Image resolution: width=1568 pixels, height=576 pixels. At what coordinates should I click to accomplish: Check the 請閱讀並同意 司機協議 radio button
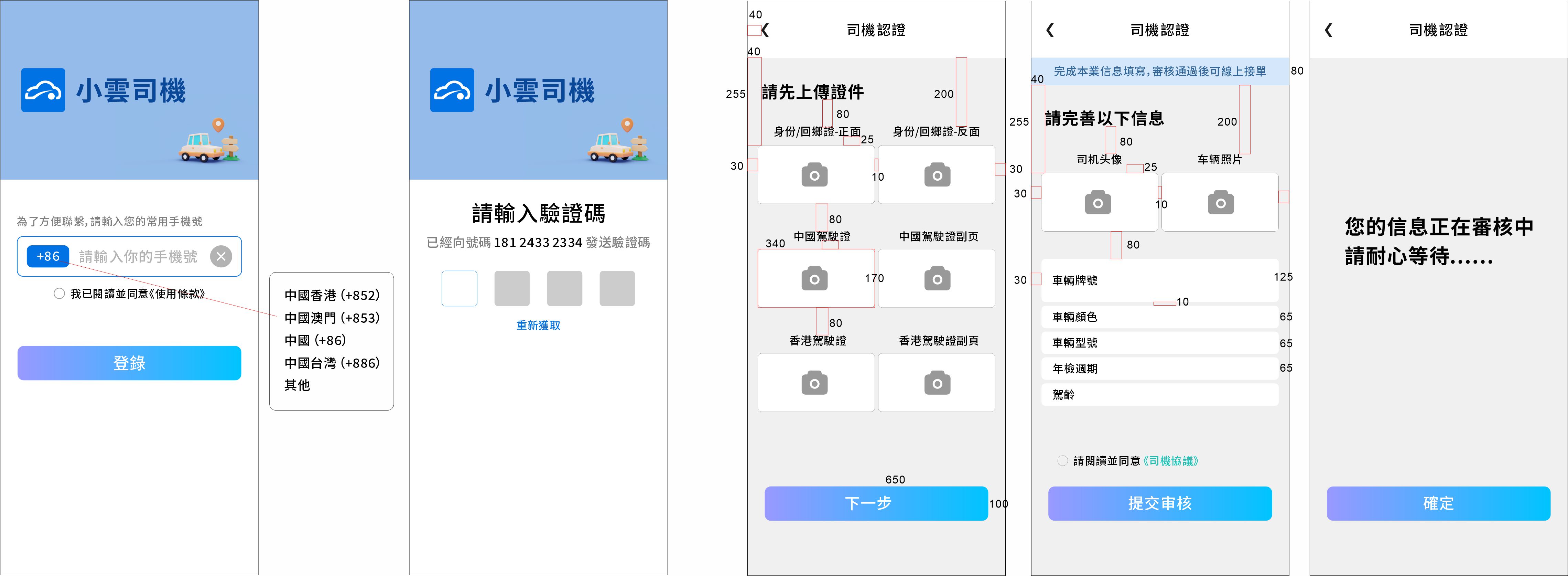click(x=1062, y=461)
